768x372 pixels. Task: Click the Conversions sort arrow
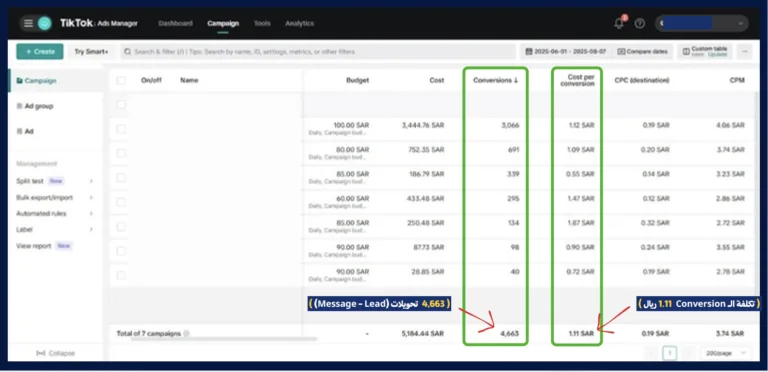coord(516,80)
